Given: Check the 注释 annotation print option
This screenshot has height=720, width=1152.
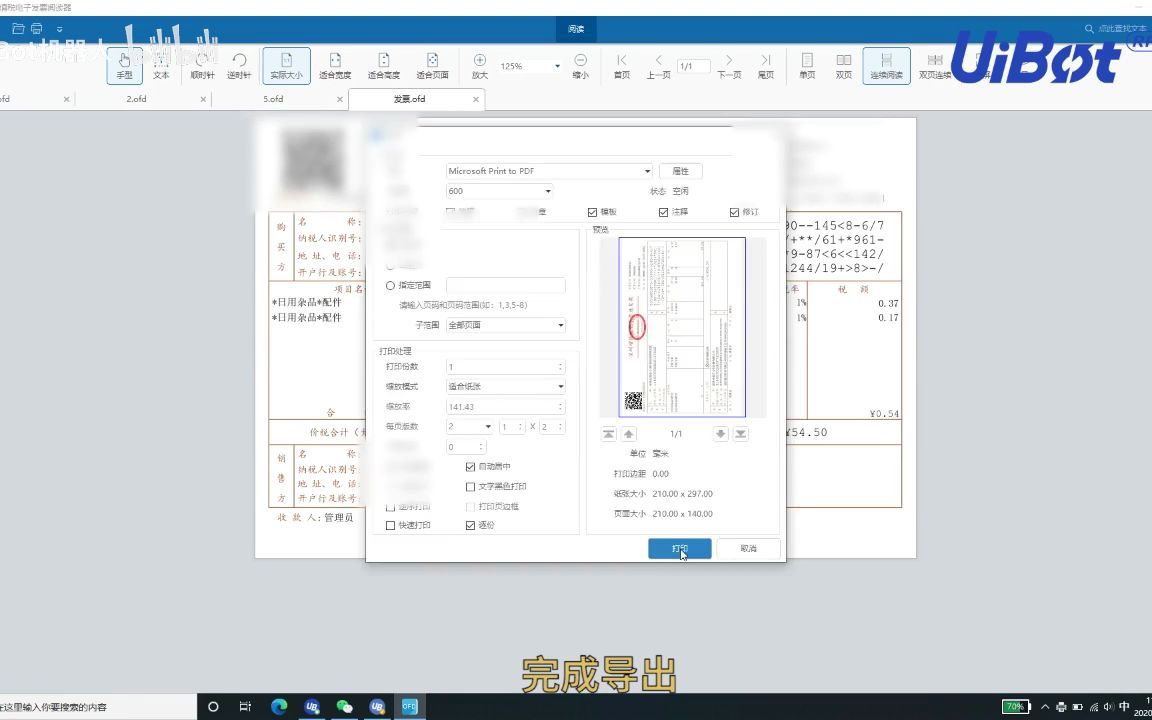Looking at the screenshot, I should tap(663, 211).
